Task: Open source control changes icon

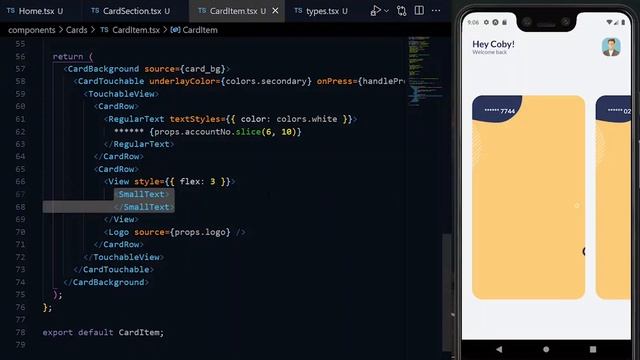Action: (x=402, y=11)
